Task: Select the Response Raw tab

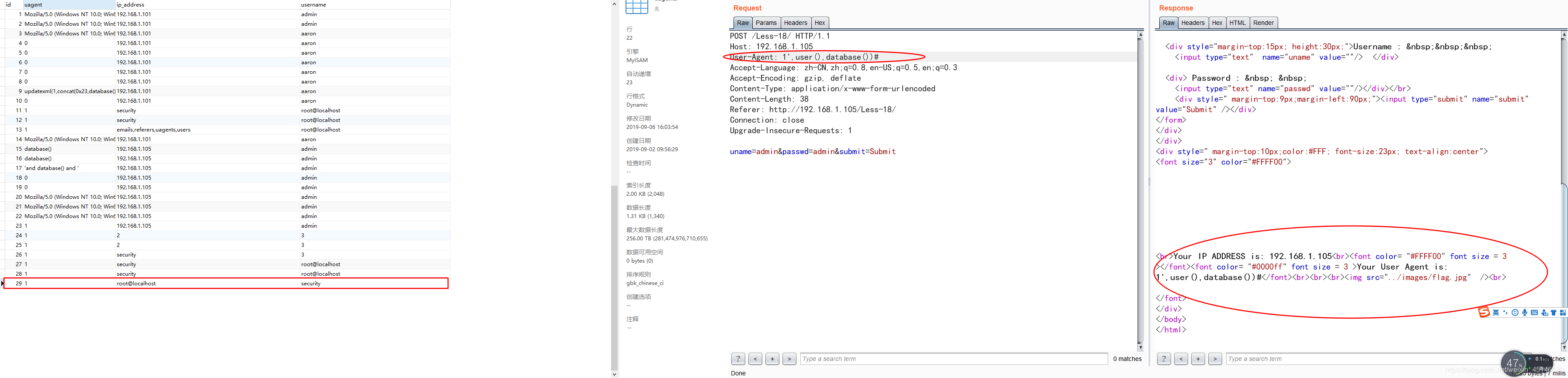Action: pos(1168,23)
